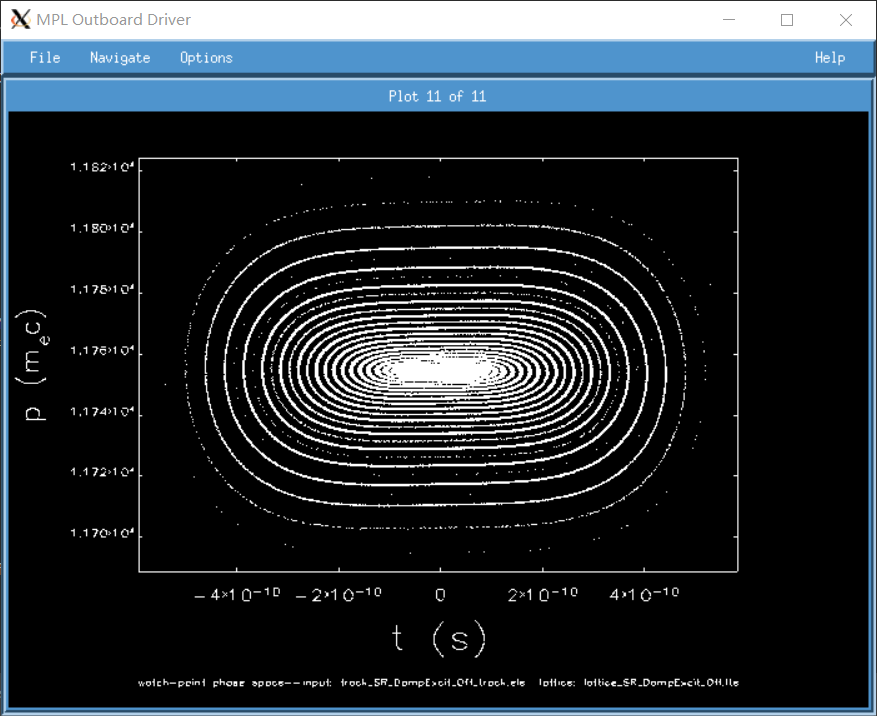This screenshot has height=716, width=877.
Task: Close the MPL Outboard Driver window
Action: pyautogui.click(x=846, y=20)
